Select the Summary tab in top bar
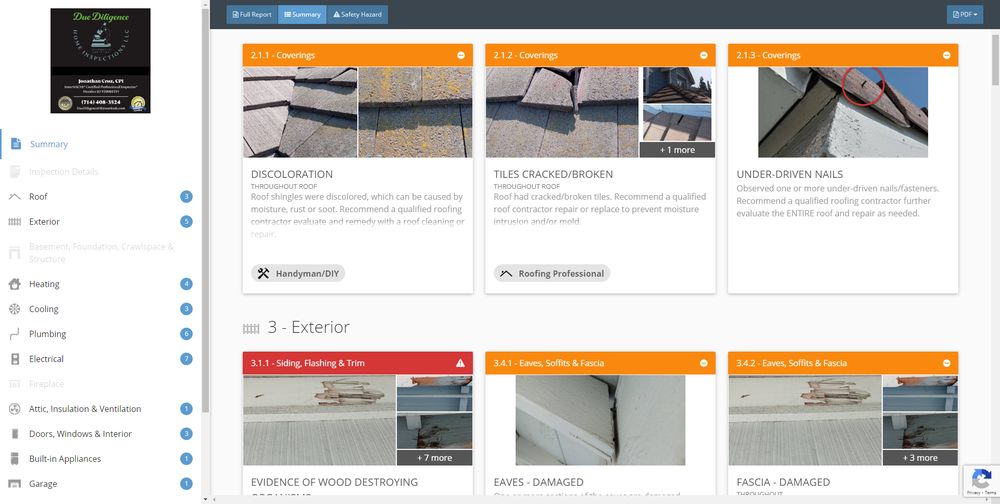The height and width of the screenshot is (504, 1000). coord(302,15)
